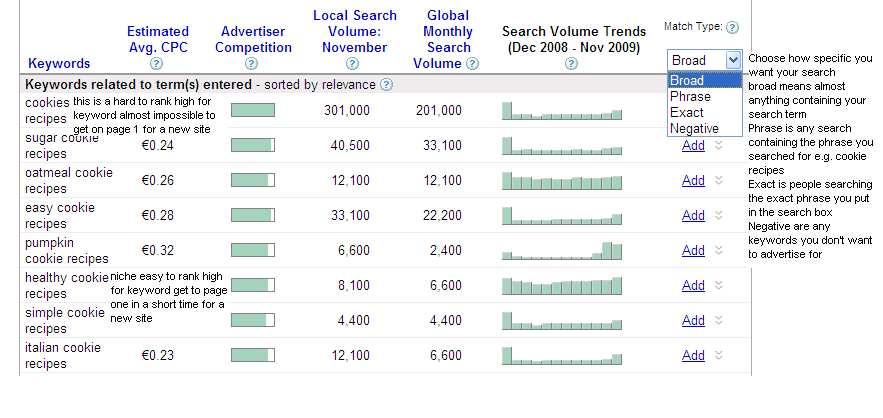Image resolution: width=883 pixels, height=418 pixels.
Task: Add easy cookie recipes keyword
Action: [x=693, y=216]
